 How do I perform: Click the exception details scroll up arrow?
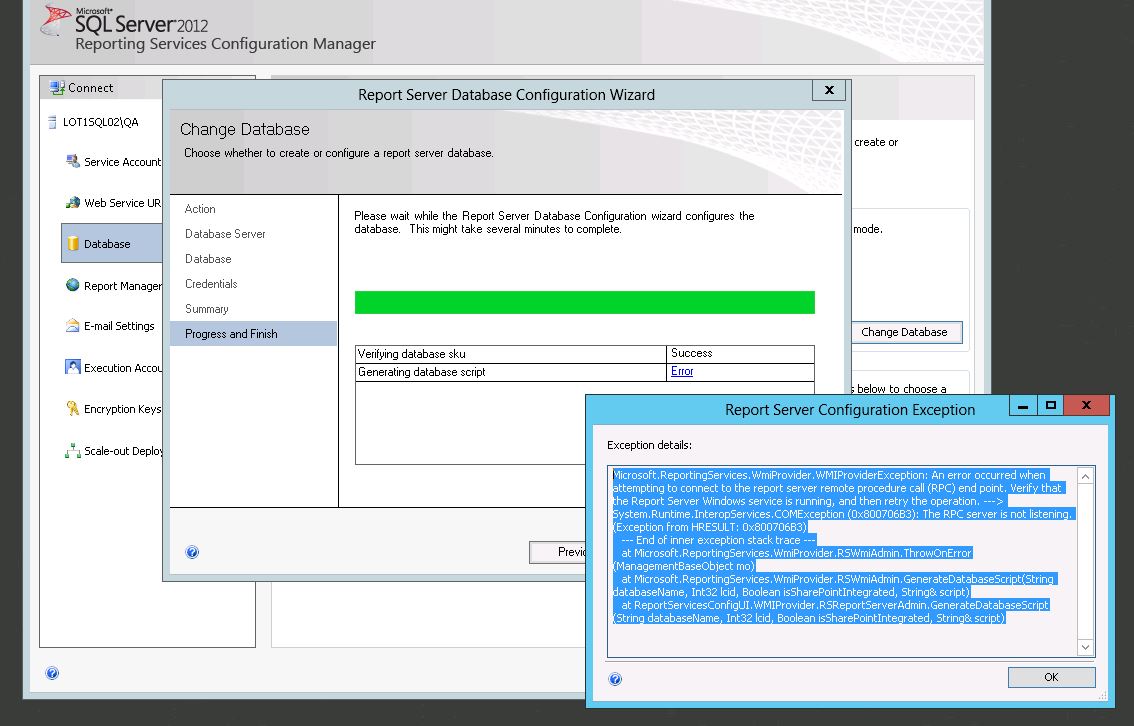(1085, 476)
